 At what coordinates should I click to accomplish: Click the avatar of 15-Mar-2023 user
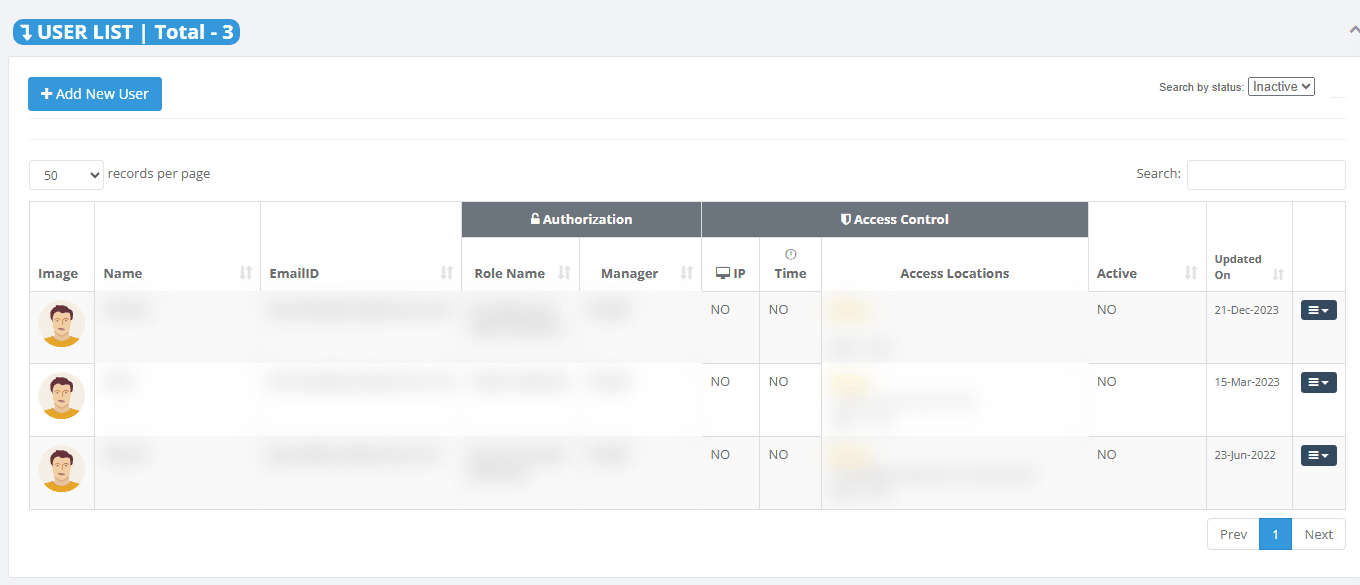coord(61,396)
